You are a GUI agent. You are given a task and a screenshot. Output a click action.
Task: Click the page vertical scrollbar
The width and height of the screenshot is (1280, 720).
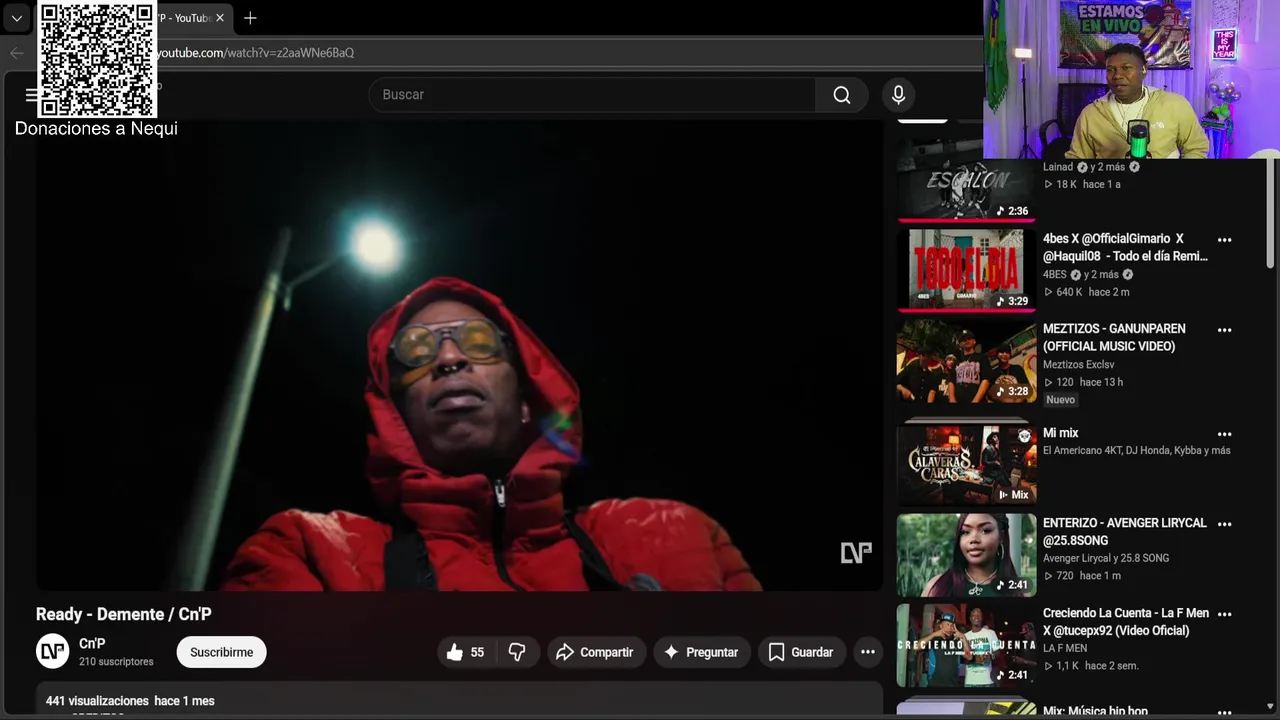point(1271,213)
